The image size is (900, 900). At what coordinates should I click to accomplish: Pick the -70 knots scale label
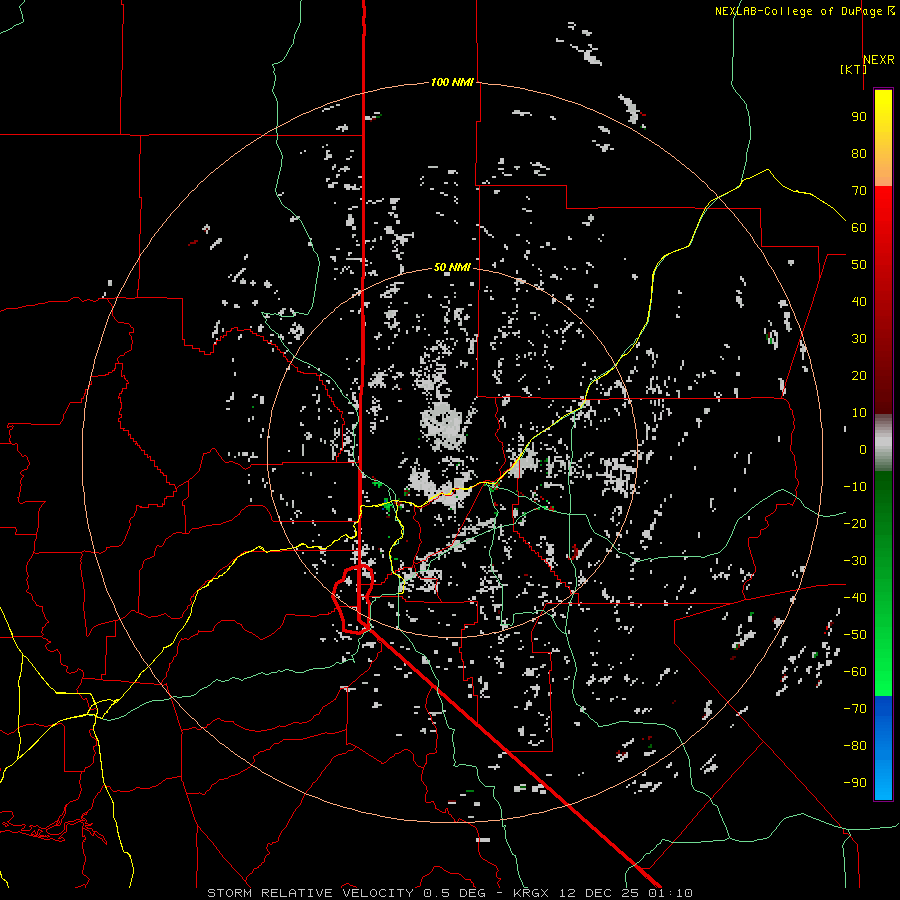(x=855, y=709)
